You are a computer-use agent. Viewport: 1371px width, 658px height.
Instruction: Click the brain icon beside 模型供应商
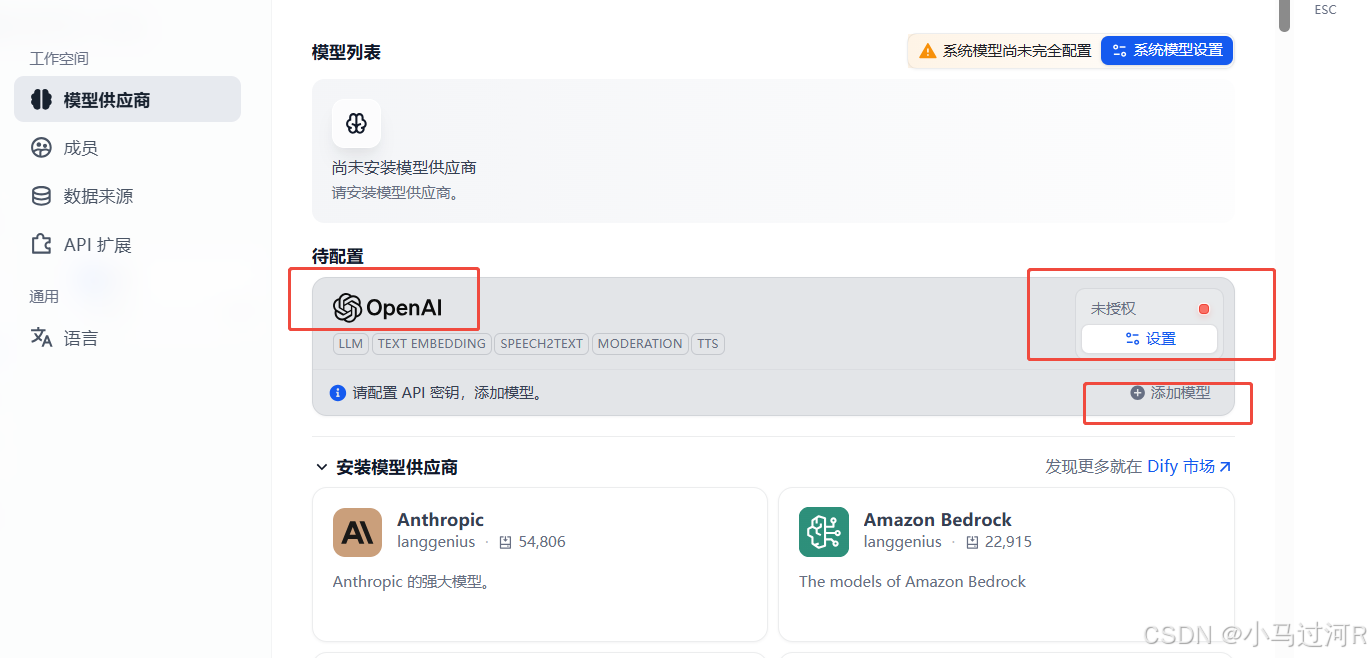(41, 99)
